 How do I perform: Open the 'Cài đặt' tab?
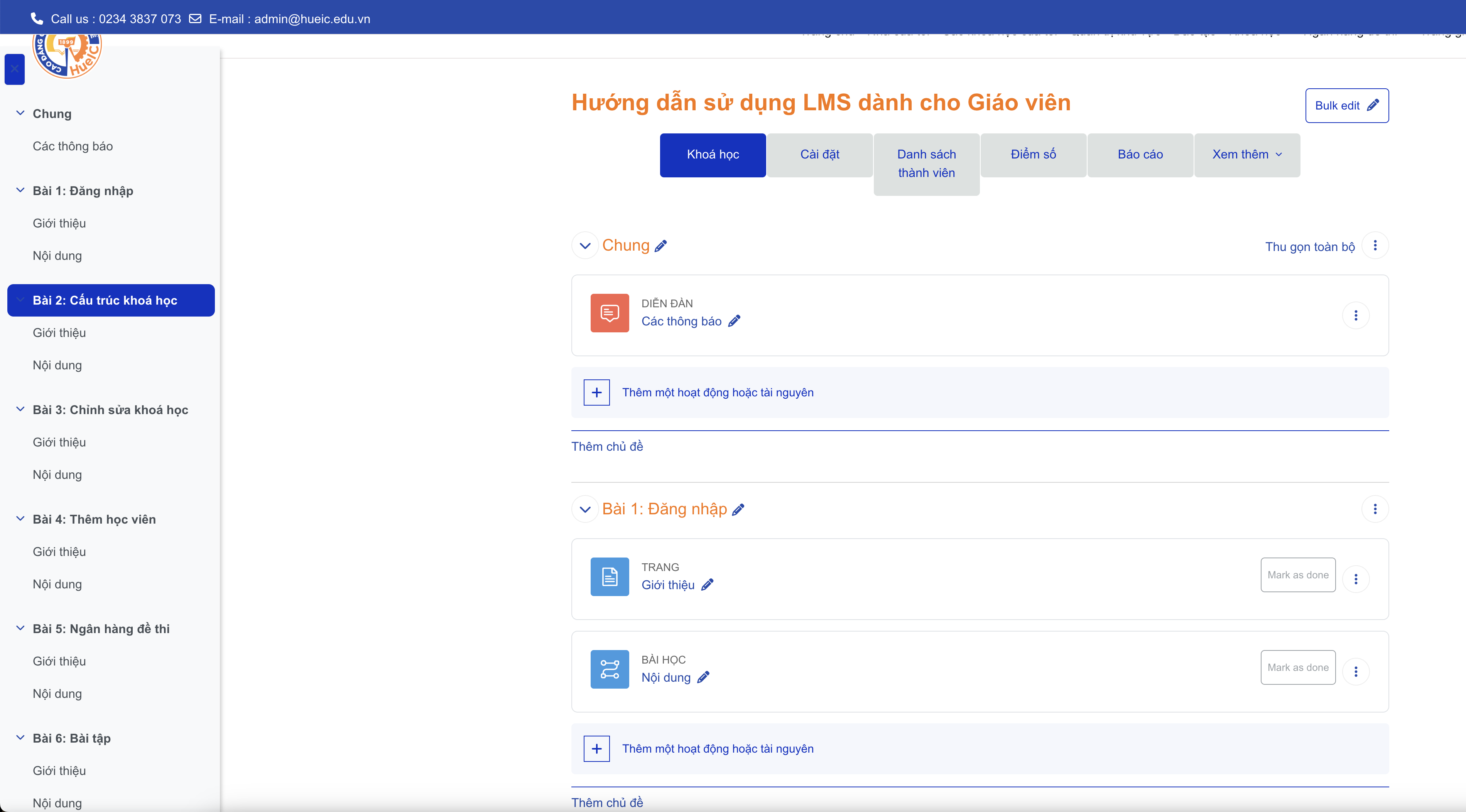(x=819, y=155)
